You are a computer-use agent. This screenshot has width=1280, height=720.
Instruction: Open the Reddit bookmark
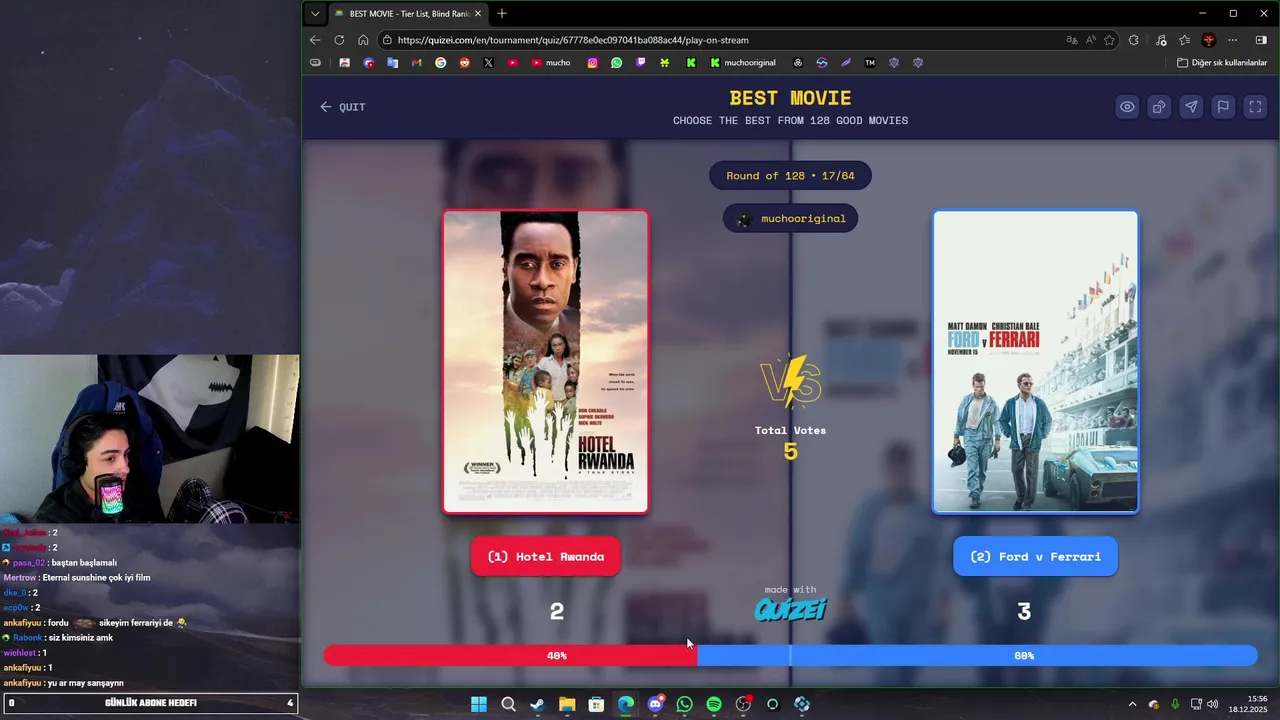(x=465, y=62)
